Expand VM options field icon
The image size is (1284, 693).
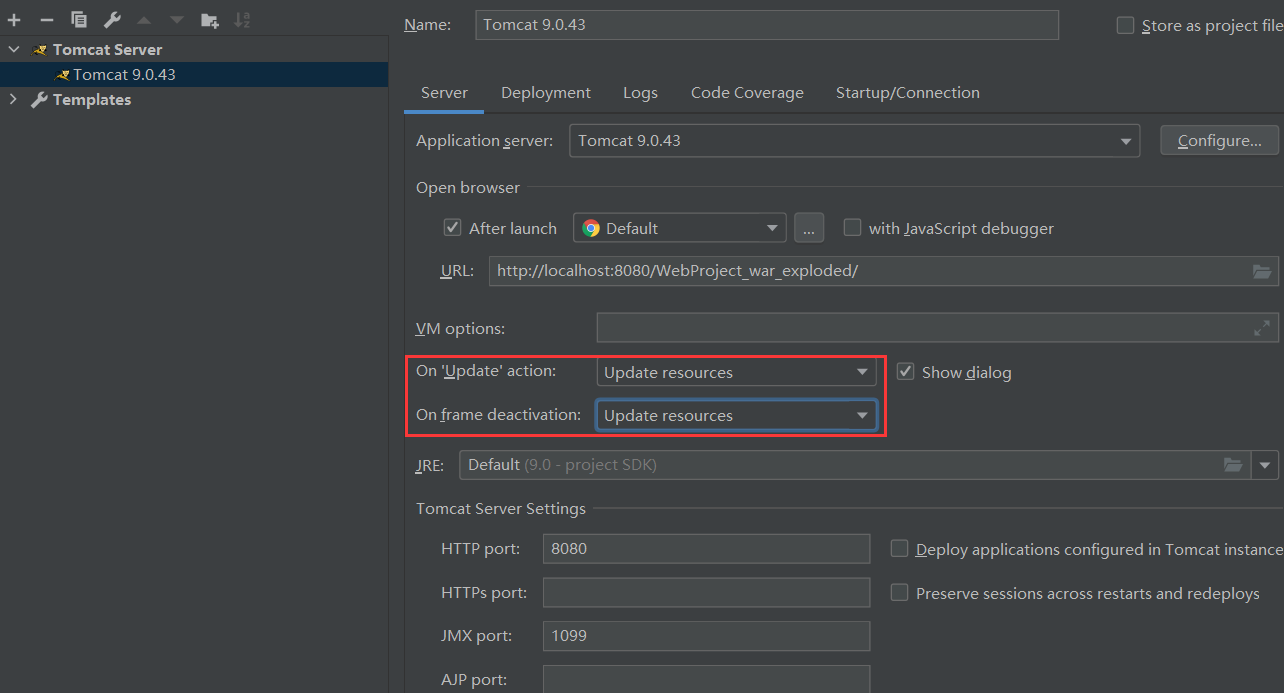[x=1263, y=327]
